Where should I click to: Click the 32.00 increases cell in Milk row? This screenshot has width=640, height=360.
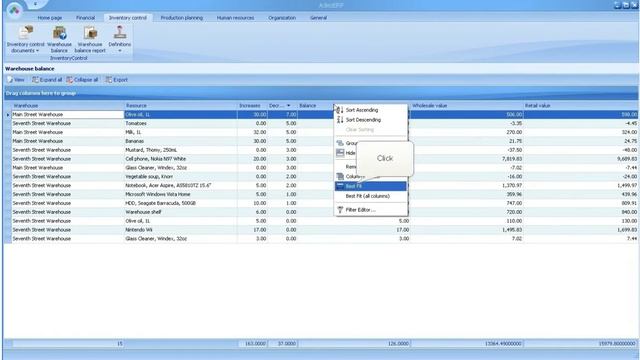point(252,132)
